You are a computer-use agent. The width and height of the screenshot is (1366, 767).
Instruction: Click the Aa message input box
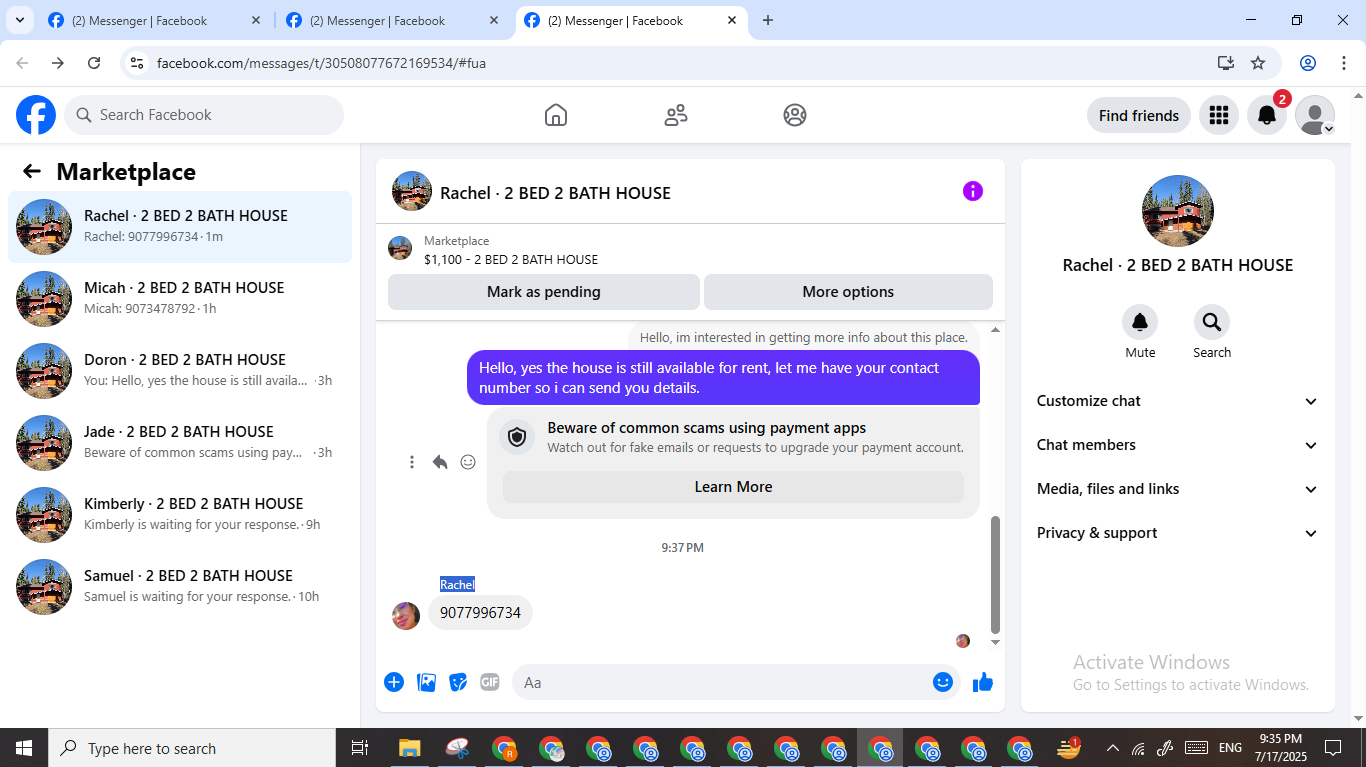pos(737,682)
